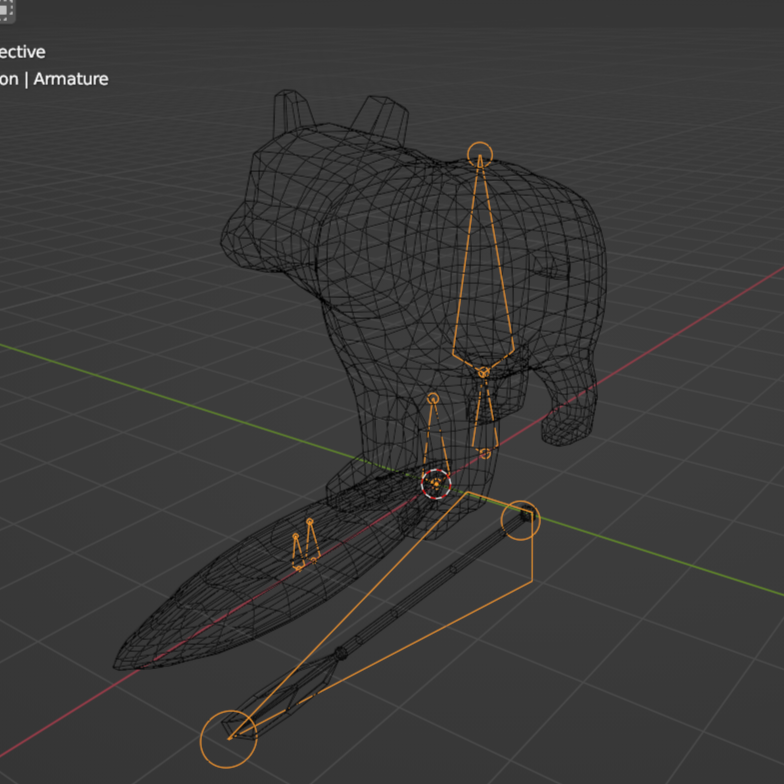Screen dimensions: 784x784
Task: Click the large joint circle at the sword tip
Action: coord(228,739)
